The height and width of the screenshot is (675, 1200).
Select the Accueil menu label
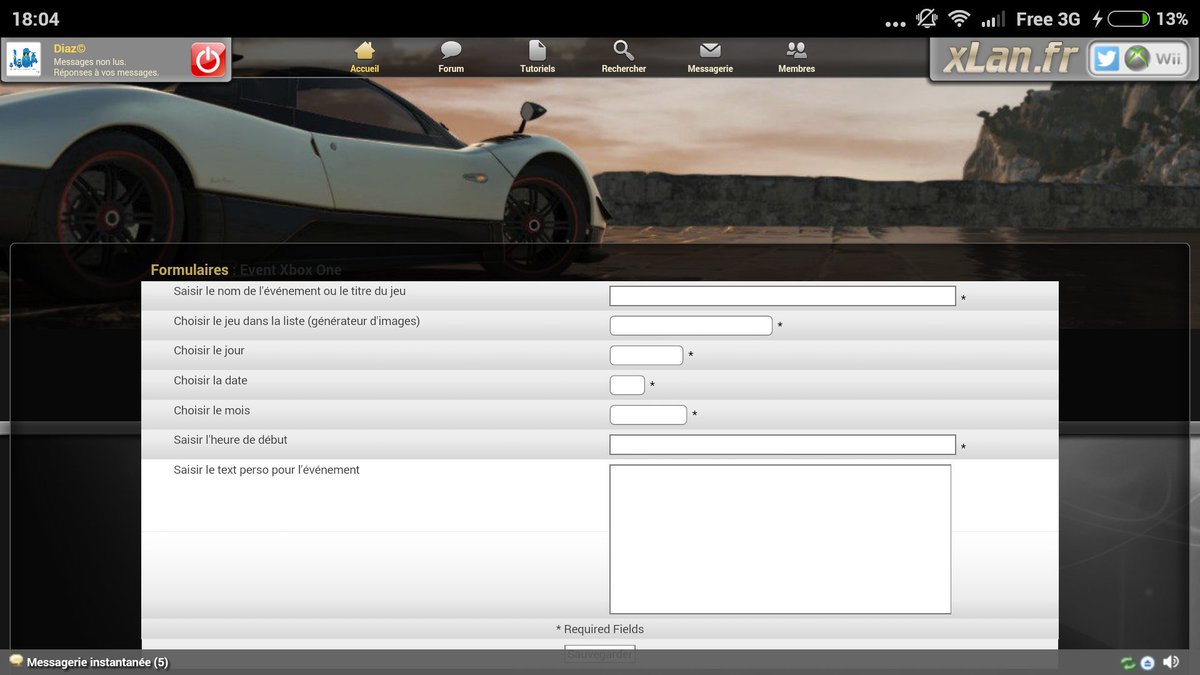(x=365, y=69)
